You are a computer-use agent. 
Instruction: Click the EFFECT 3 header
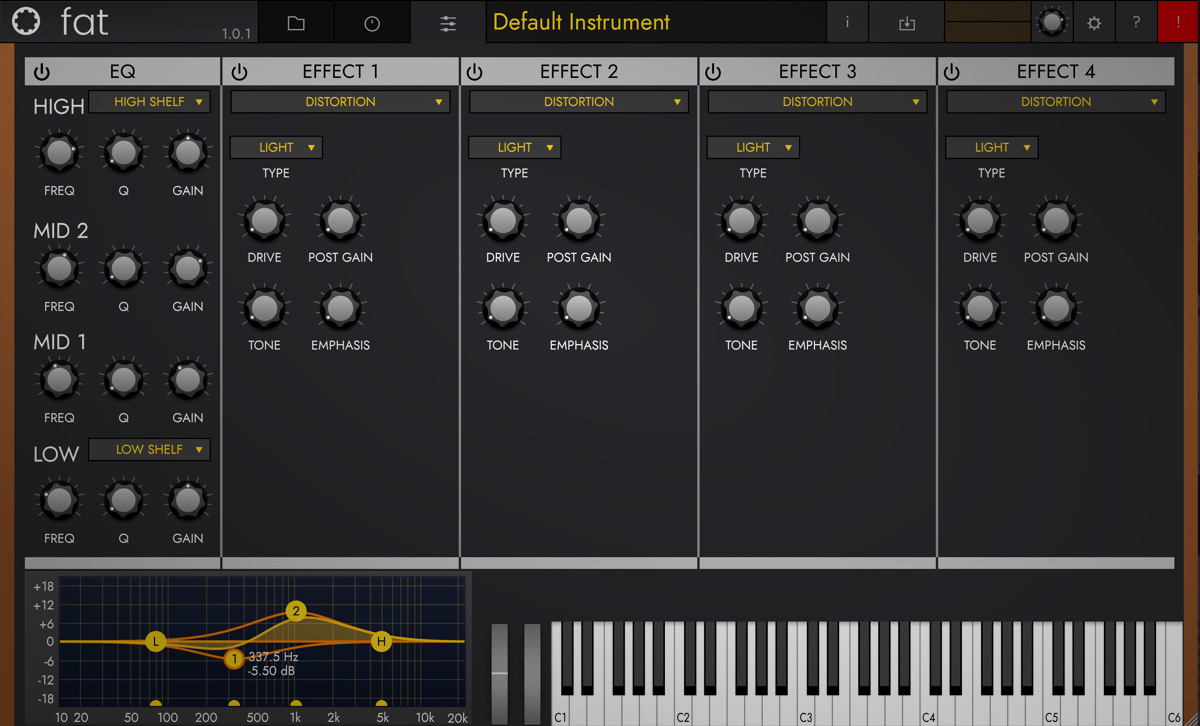point(817,71)
